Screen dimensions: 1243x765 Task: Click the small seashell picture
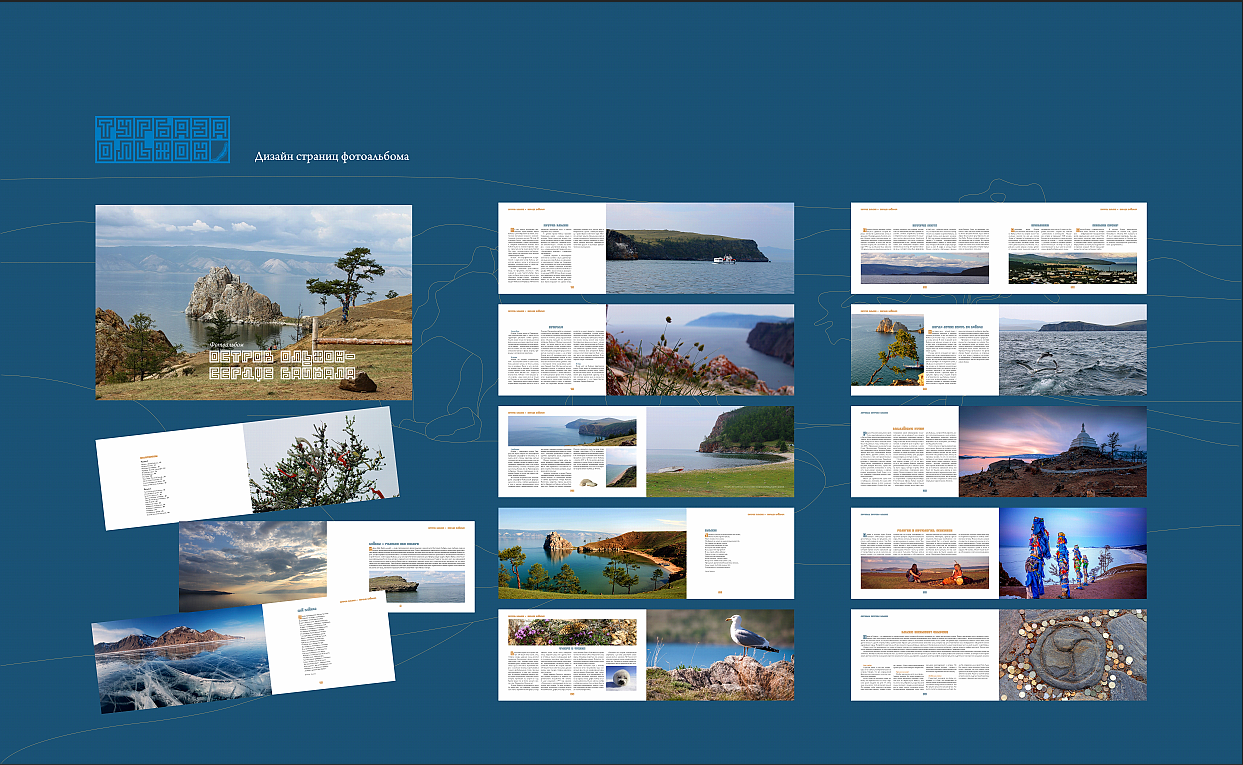tap(590, 481)
